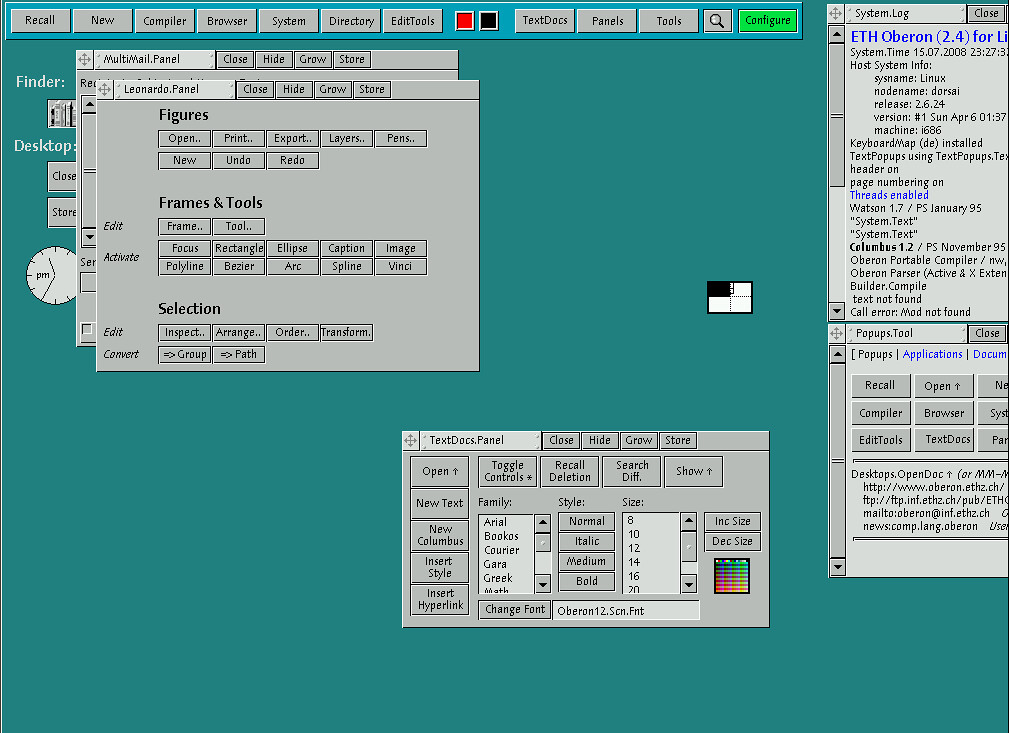Click the move handle icon of Leonardo.Panel
This screenshot has height=733, width=1010.
(104, 89)
